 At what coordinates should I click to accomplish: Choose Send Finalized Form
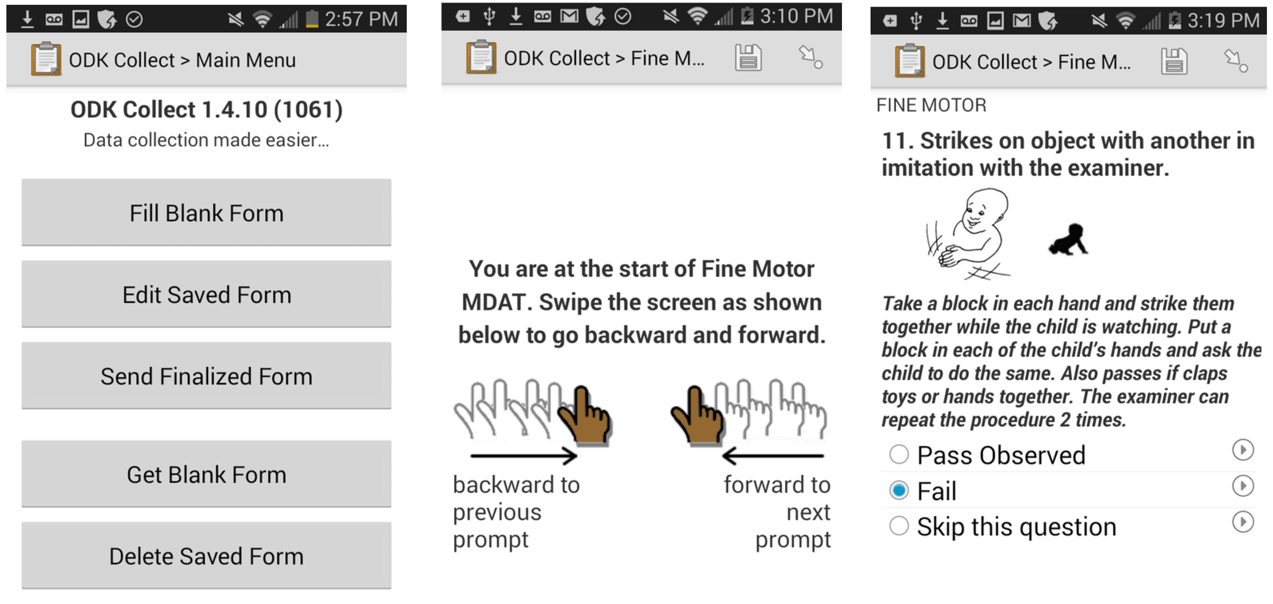pyautogui.click(x=206, y=377)
